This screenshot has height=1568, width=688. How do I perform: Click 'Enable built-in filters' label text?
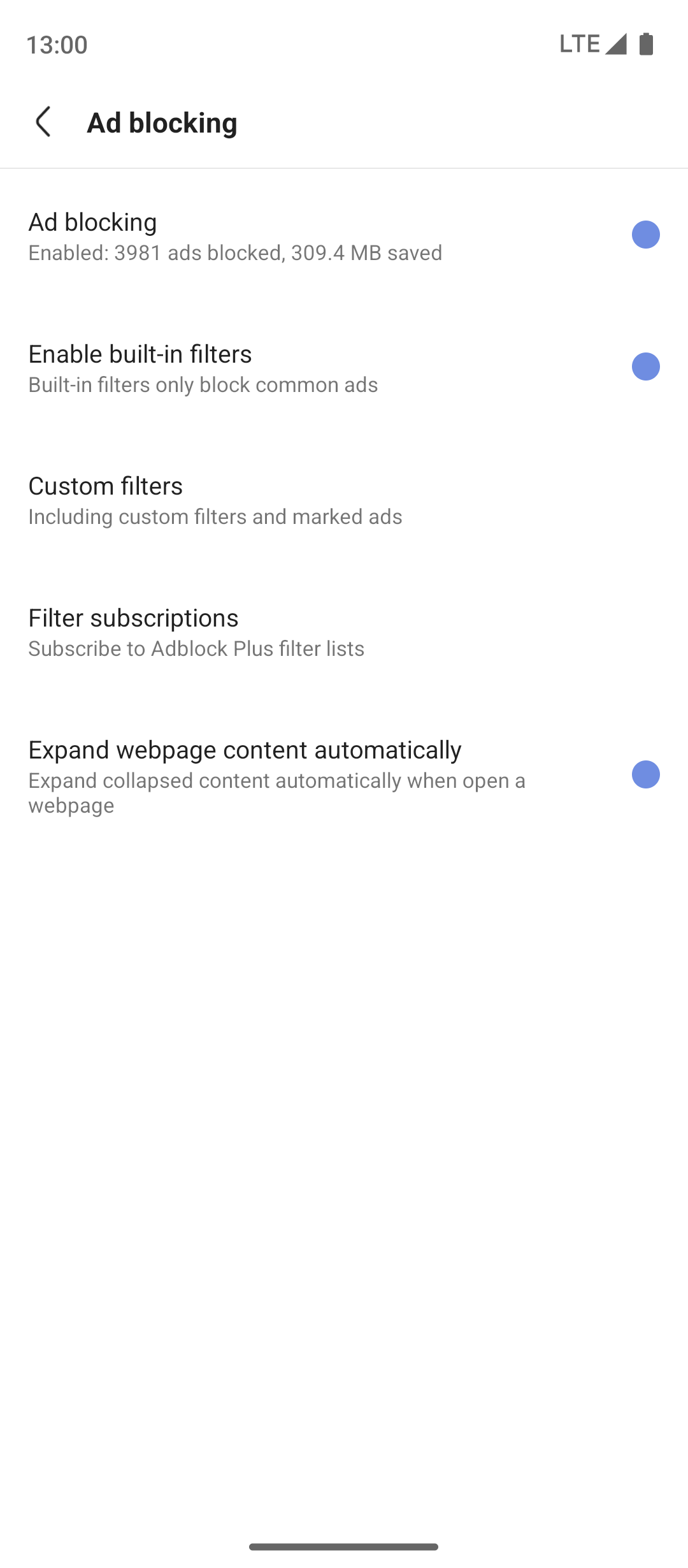[x=140, y=354]
